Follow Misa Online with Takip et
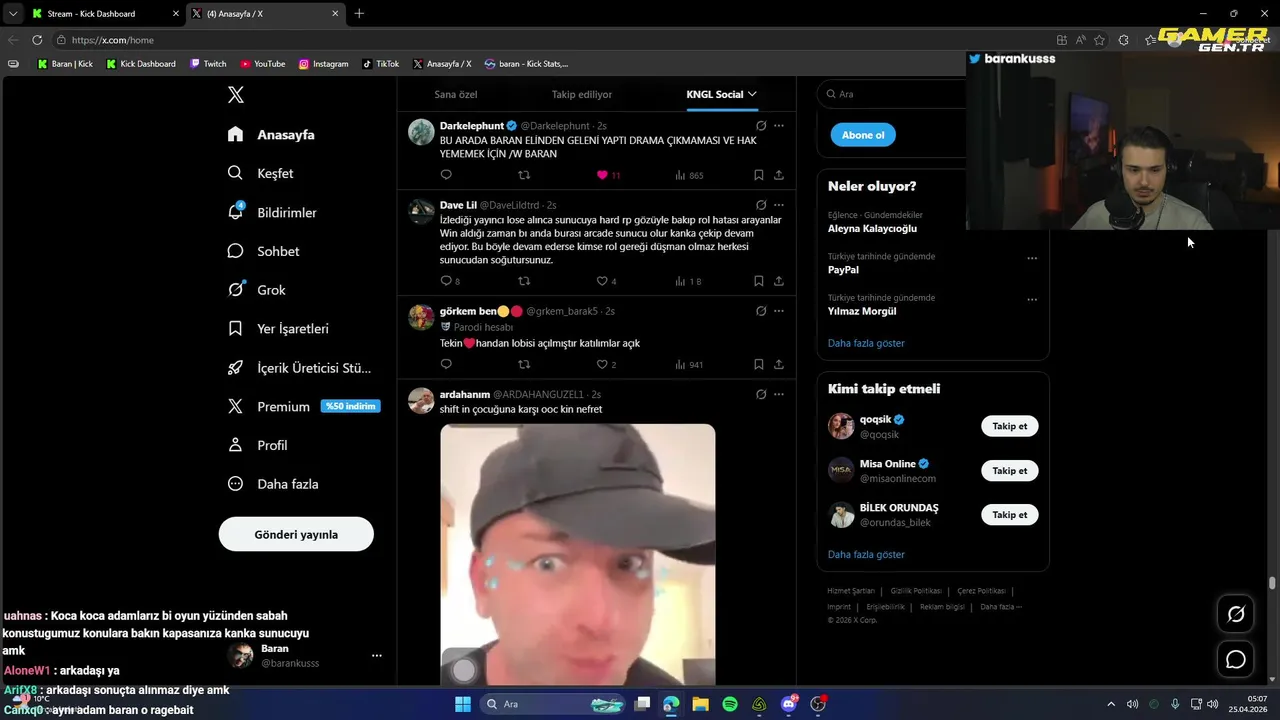The height and width of the screenshot is (720, 1280). pos(1010,470)
